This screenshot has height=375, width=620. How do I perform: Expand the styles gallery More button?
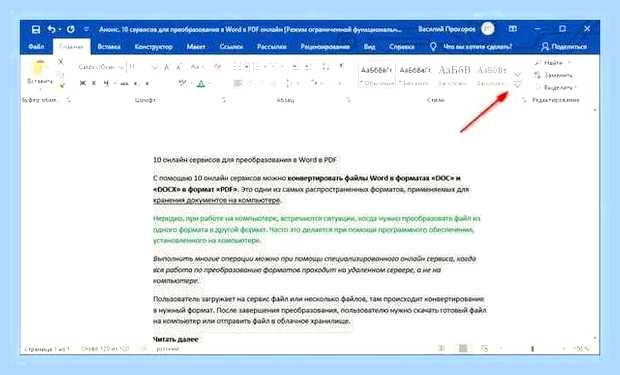518,84
